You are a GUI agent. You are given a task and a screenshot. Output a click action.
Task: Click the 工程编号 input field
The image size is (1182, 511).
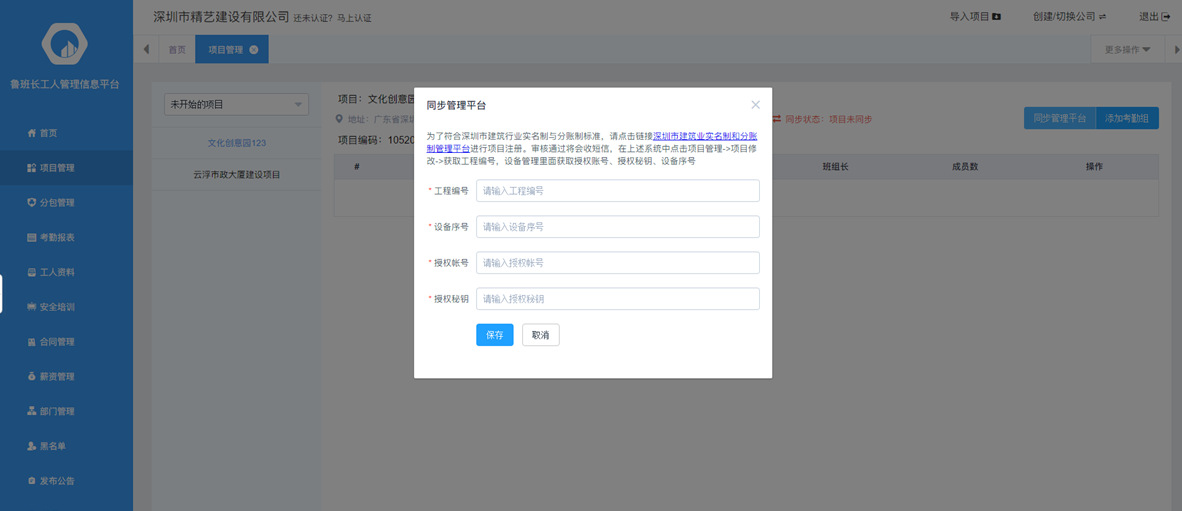coord(617,191)
